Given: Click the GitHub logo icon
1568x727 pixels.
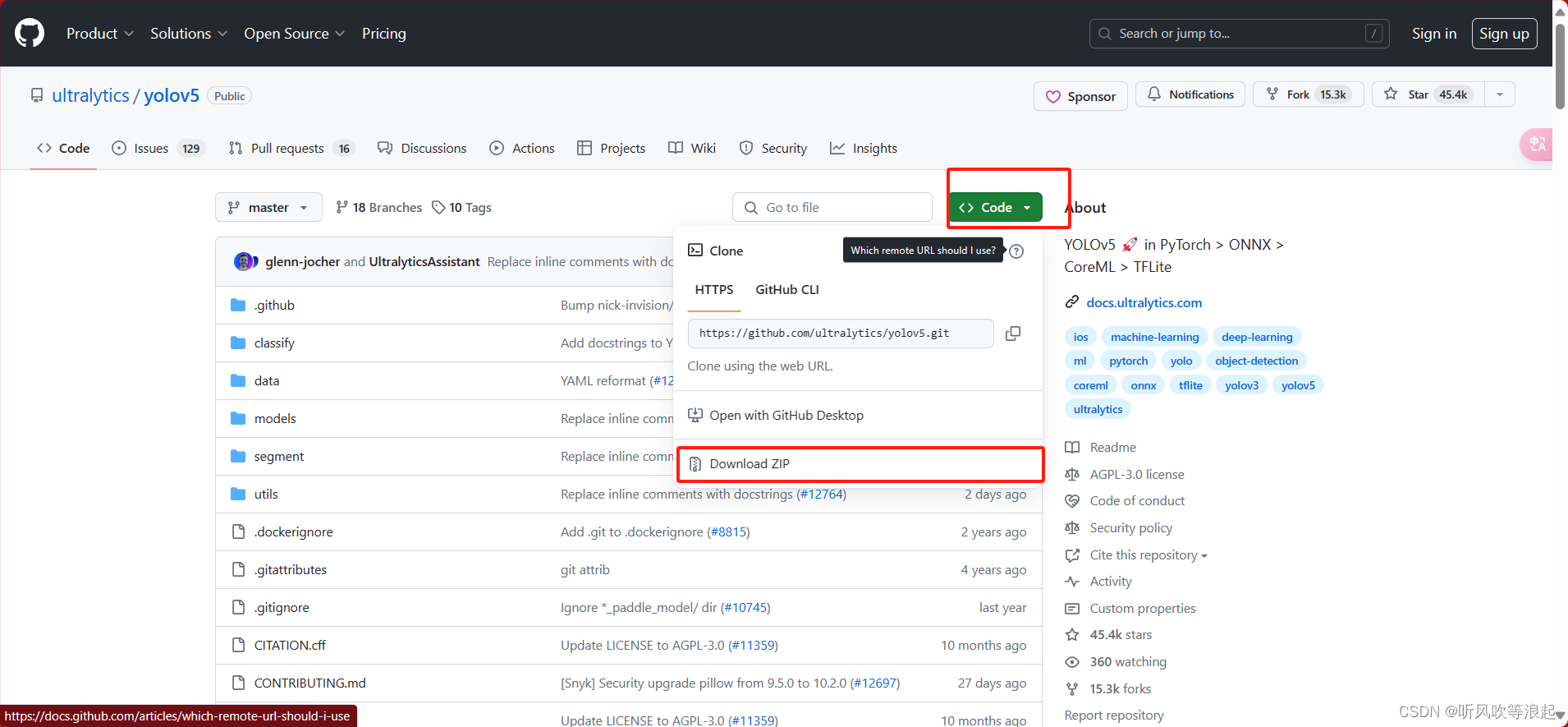Looking at the screenshot, I should [30, 34].
